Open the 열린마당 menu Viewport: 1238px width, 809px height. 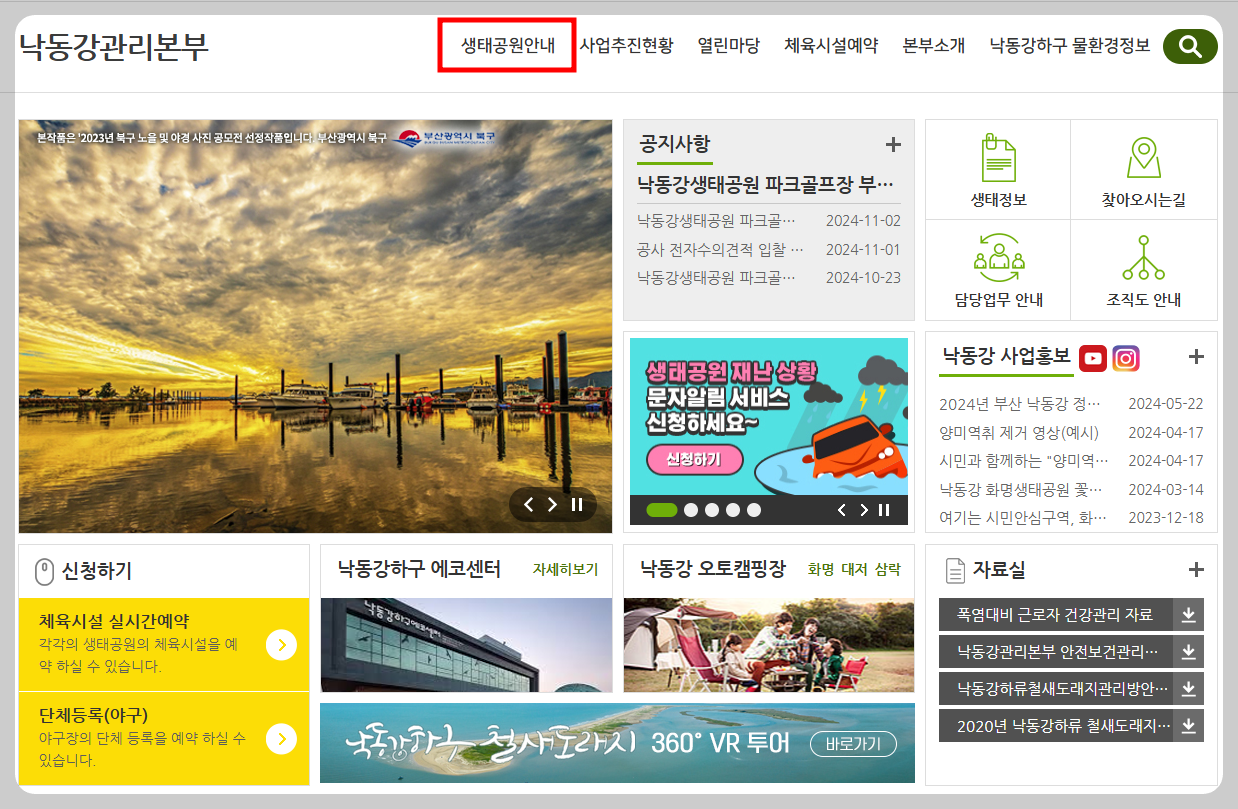729,45
